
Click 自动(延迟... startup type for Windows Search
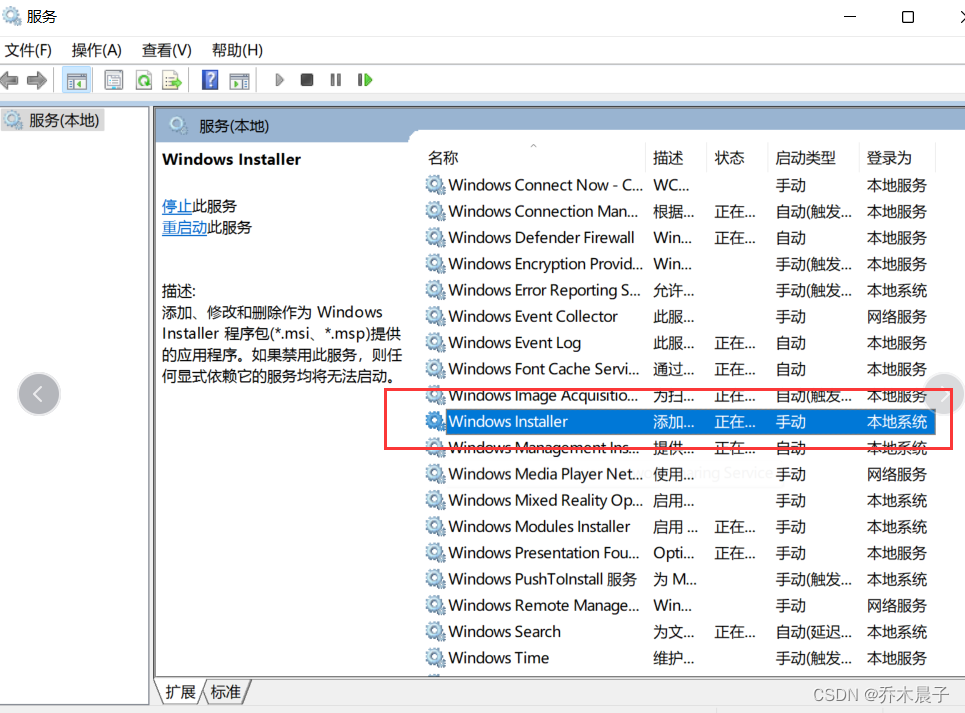pyautogui.click(x=814, y=632)
